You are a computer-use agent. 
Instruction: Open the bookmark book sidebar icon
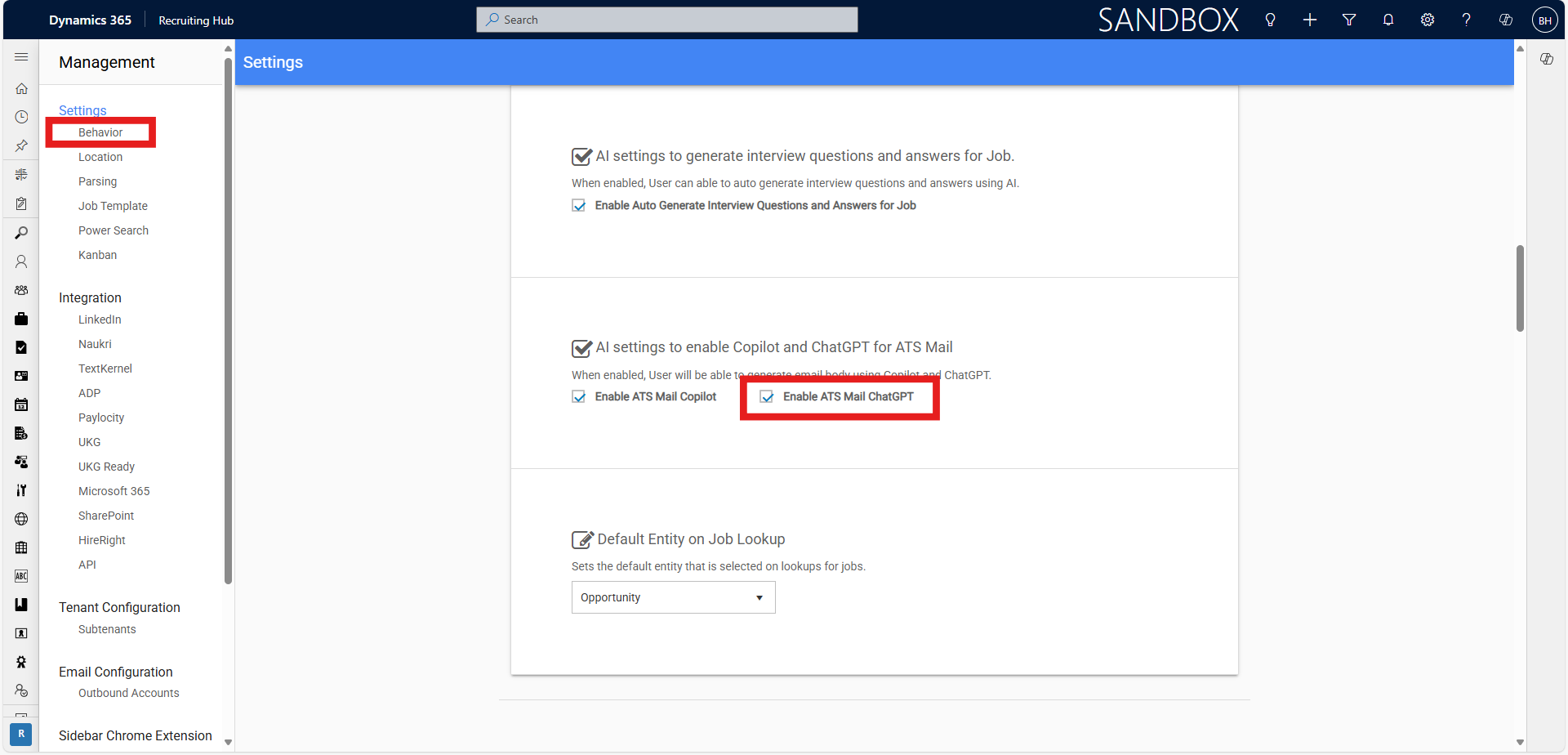[21, 605]
